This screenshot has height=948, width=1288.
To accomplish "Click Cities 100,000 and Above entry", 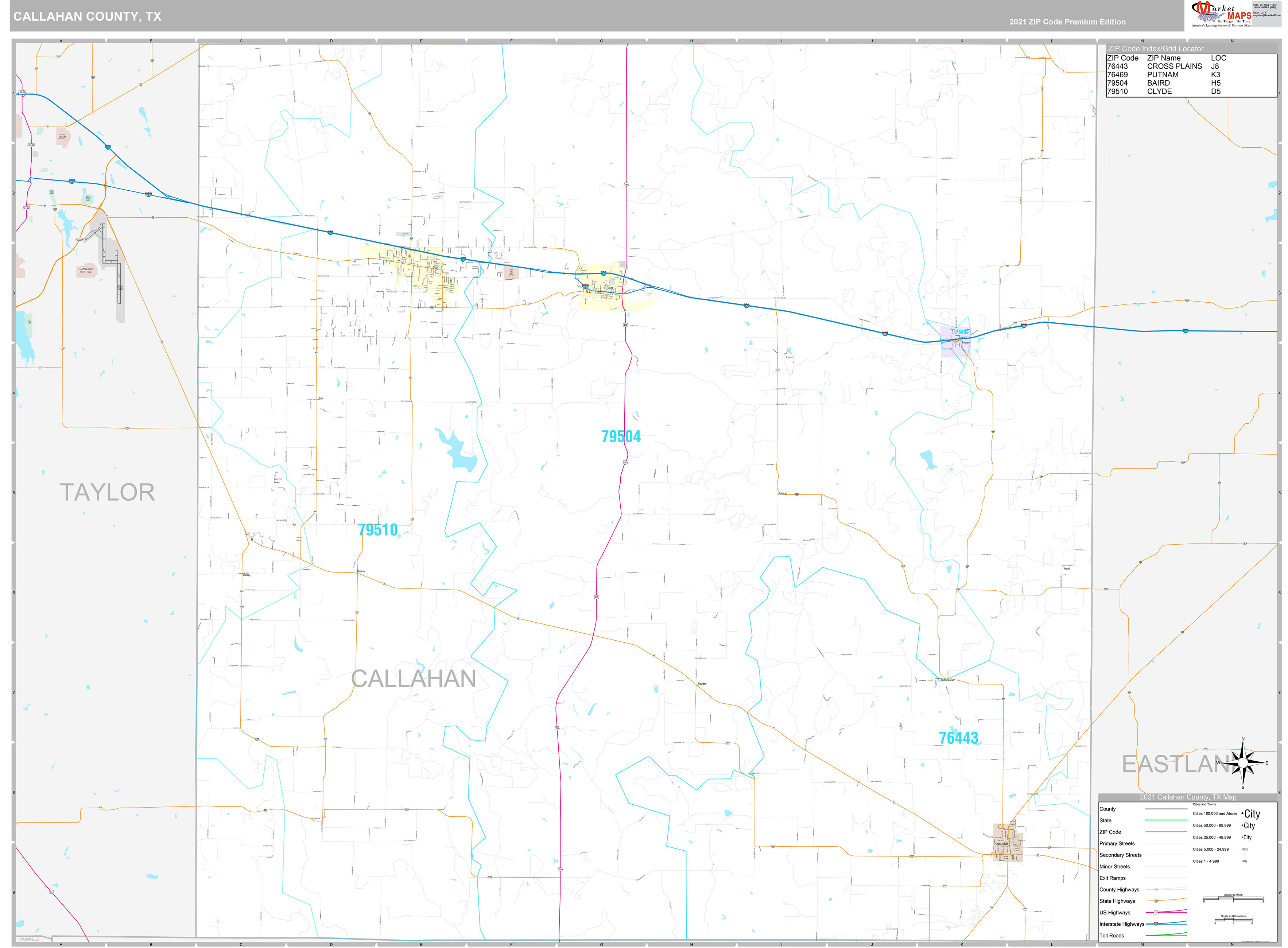I will coord(1215,814).
